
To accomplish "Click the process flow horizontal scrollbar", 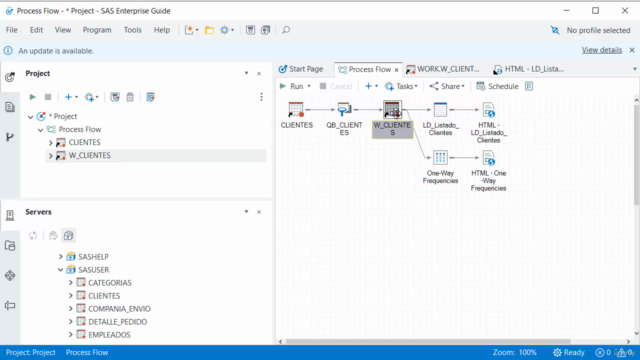I will coord(428,341).
